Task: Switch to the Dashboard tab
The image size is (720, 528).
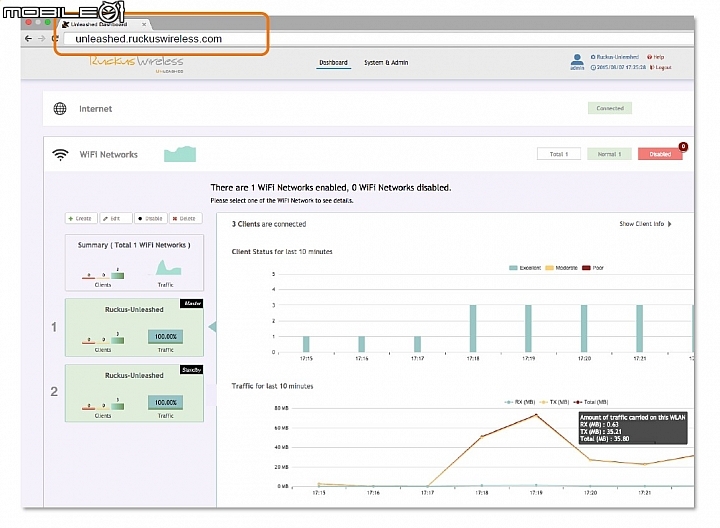Action: pyautogui.click(x=333, y=62)
